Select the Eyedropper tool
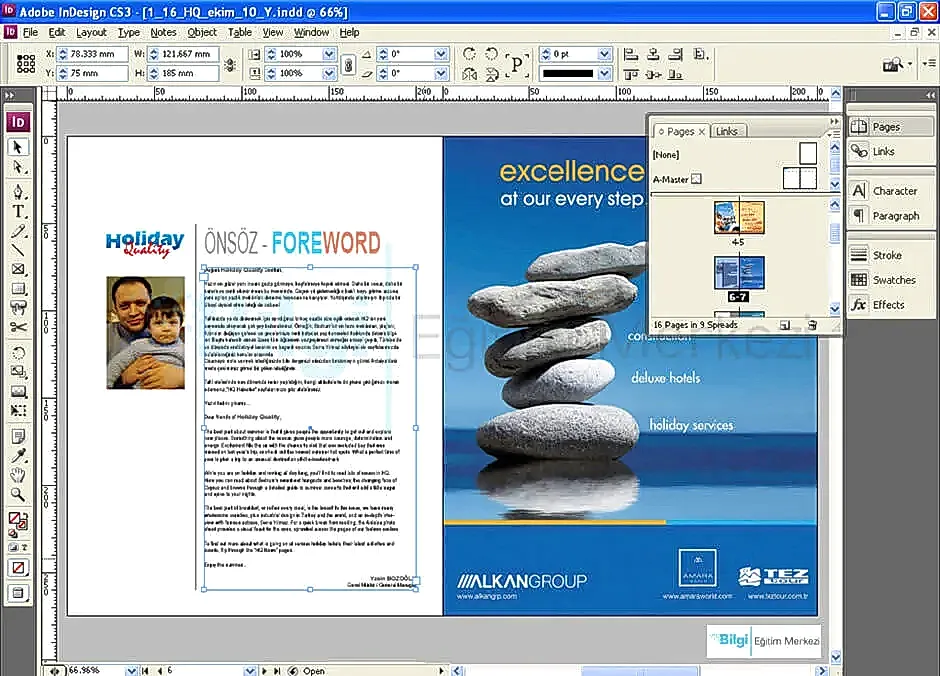This screenshot has height=676, width=940. pyautogui.click(x=18, y=456)
